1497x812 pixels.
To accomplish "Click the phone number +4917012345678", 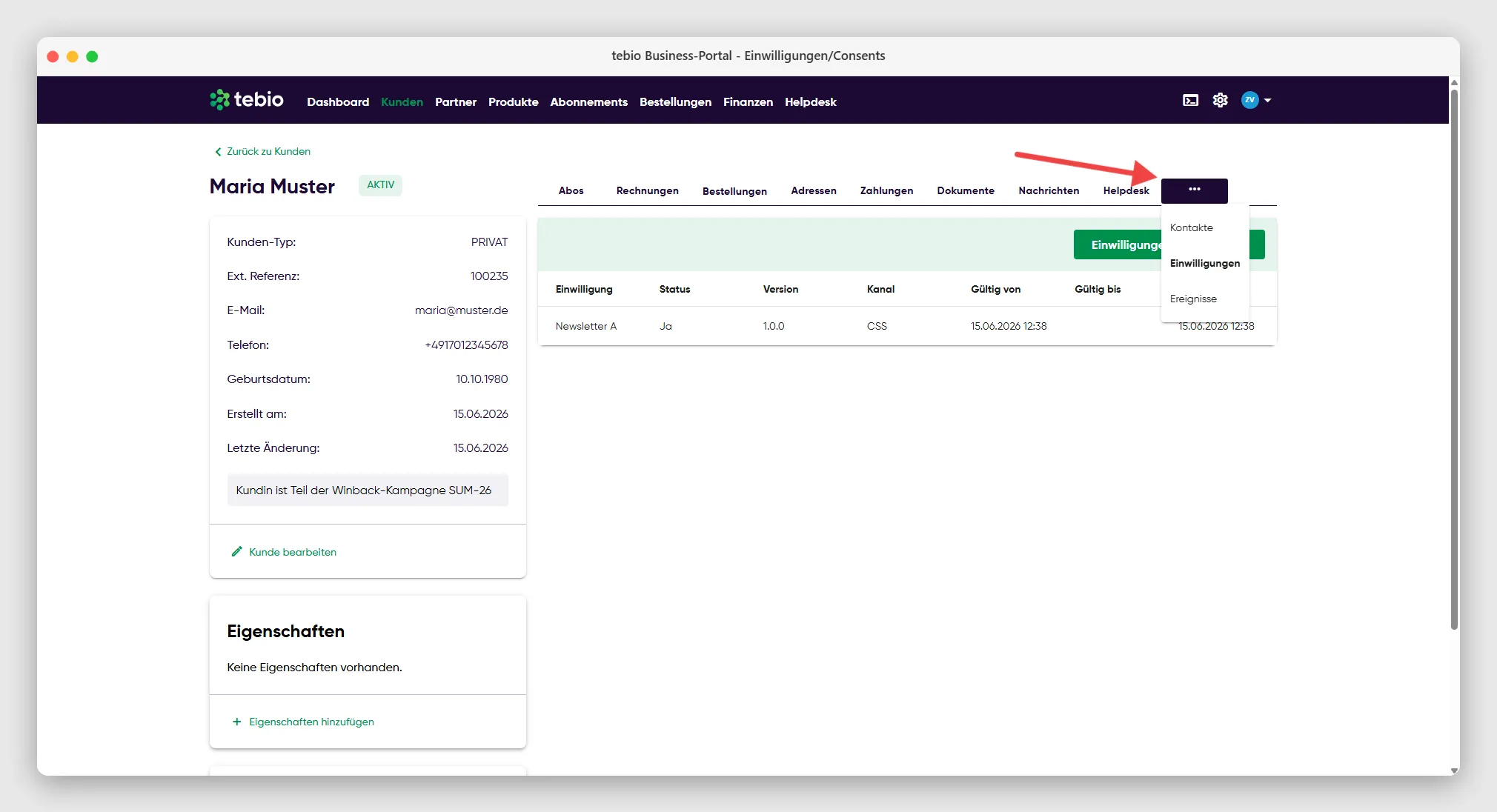I will [x=466, y=345].
